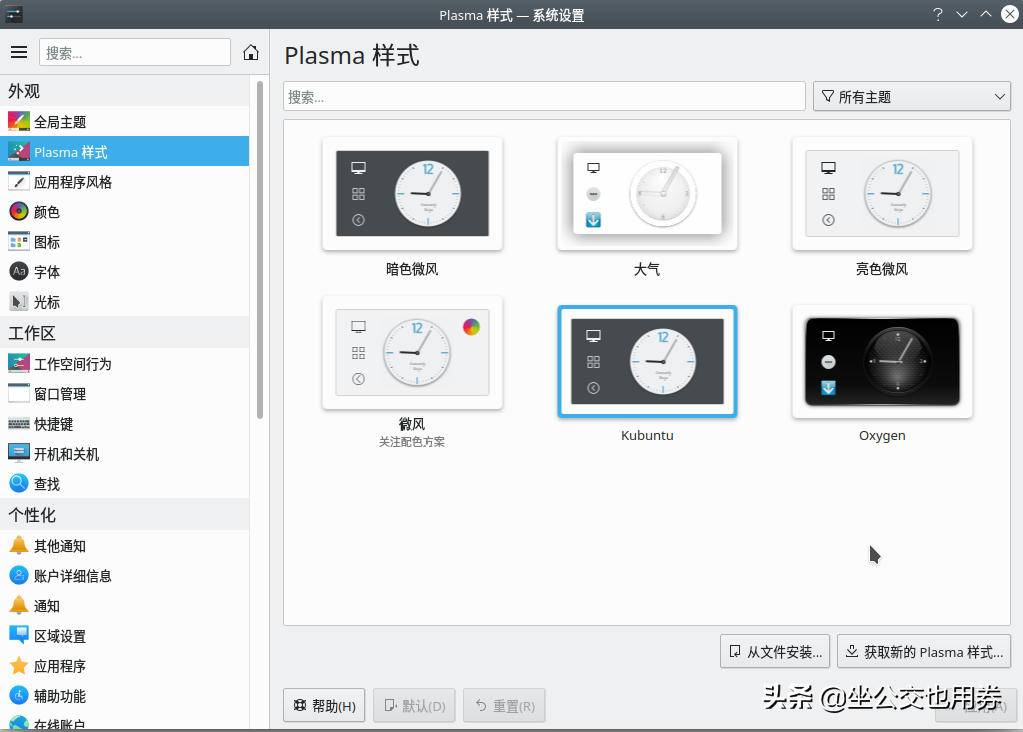Open the 区域设置 page
The width and height of the screenshot is (1023, 732).
tap(125, 635)
